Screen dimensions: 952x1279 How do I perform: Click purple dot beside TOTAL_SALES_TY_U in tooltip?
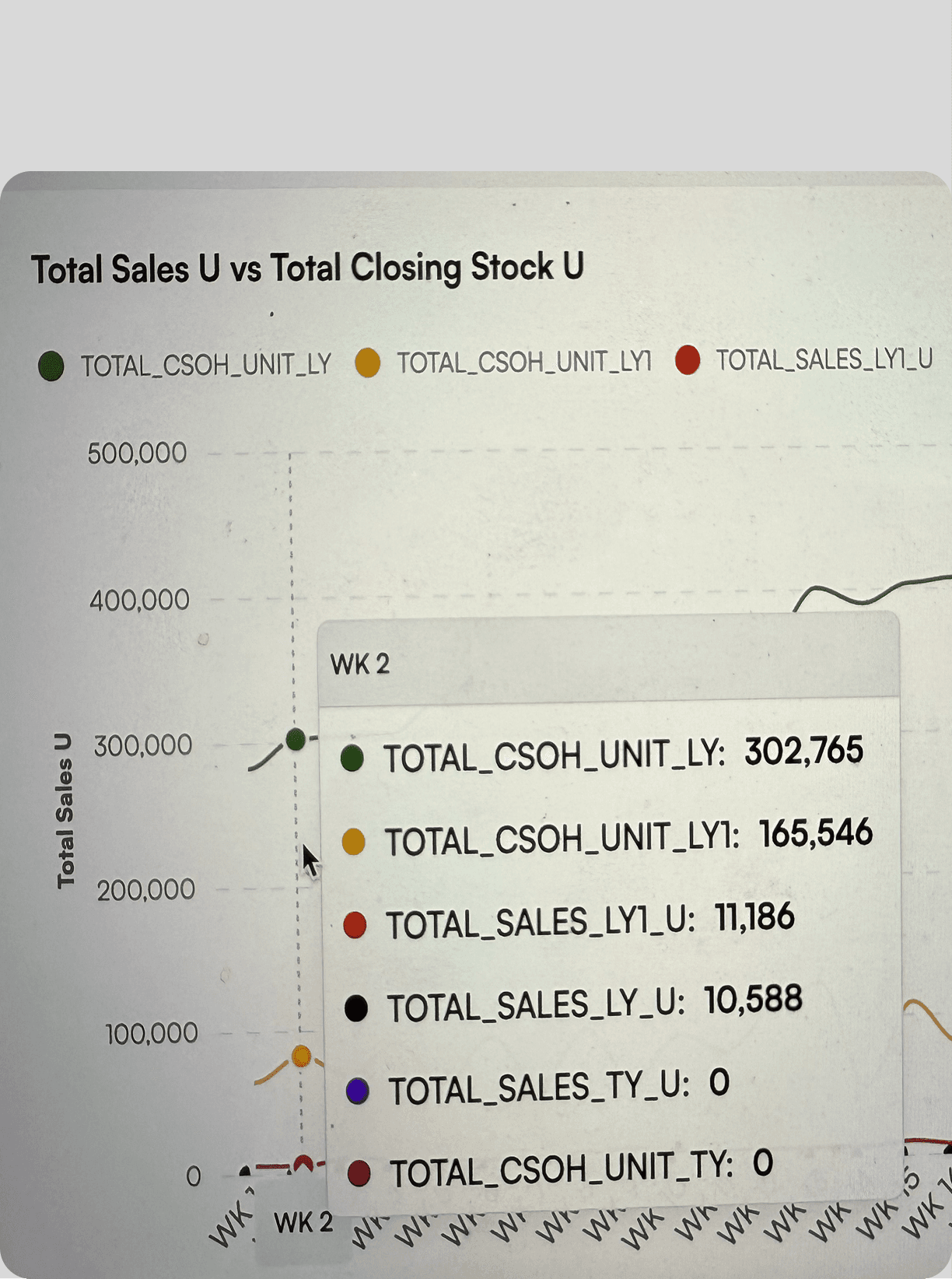click(x=357, y=1091)
